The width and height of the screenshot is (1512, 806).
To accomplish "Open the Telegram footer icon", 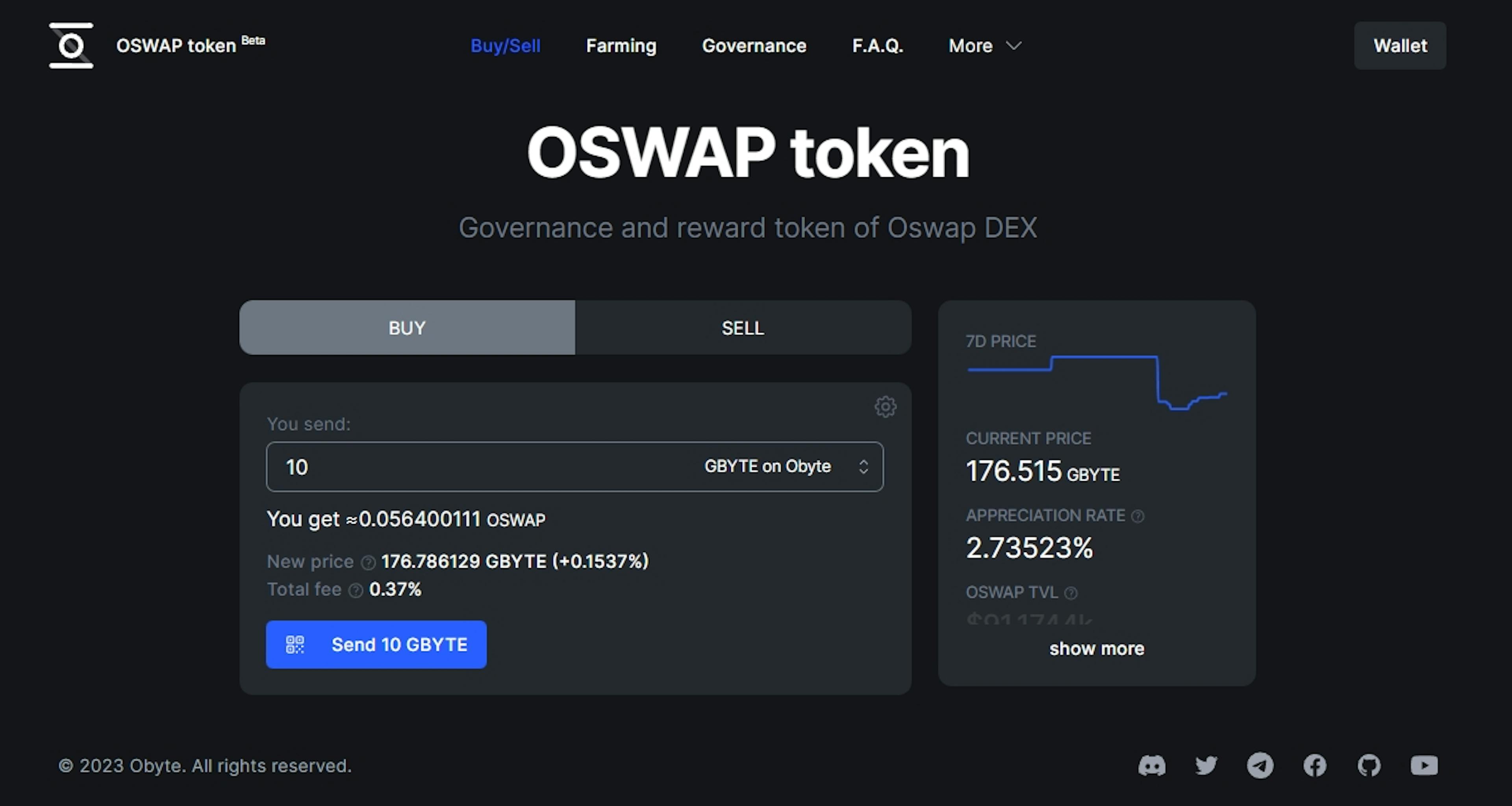I will [x=1260, y=765].
